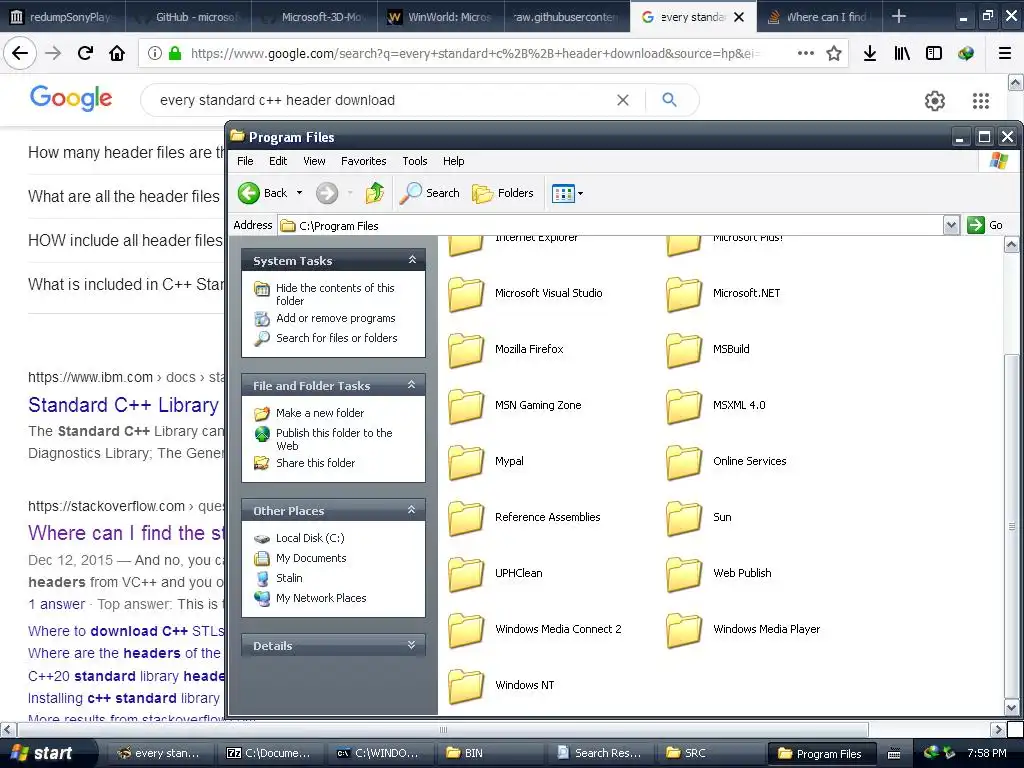Screen dimensions: 1024x768
Task: Select the Microsoft Visual Studio folder
Action: pos(525,293)
